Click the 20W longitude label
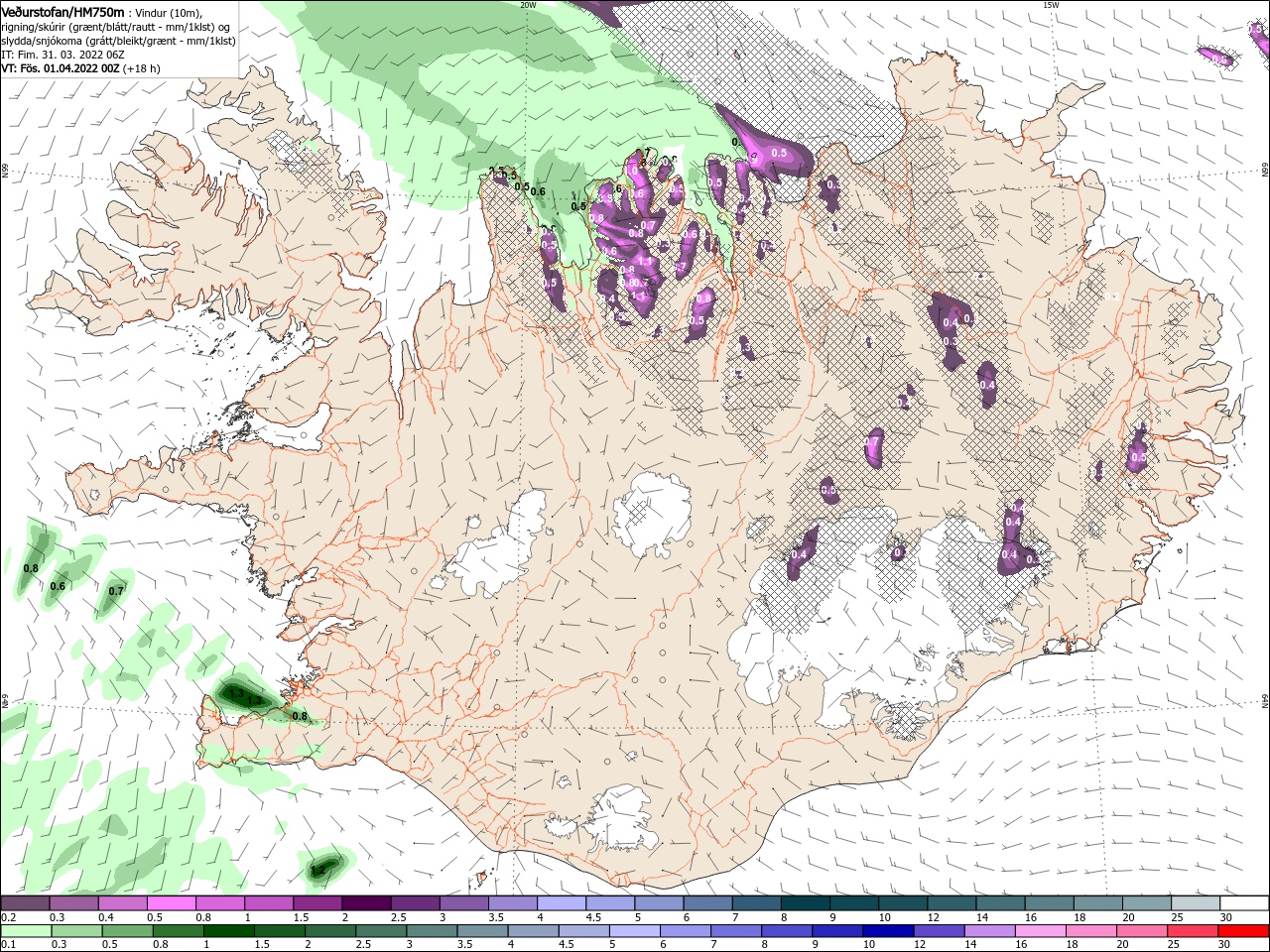This screenshot has width=1270, height=952. tap(528, 5)
